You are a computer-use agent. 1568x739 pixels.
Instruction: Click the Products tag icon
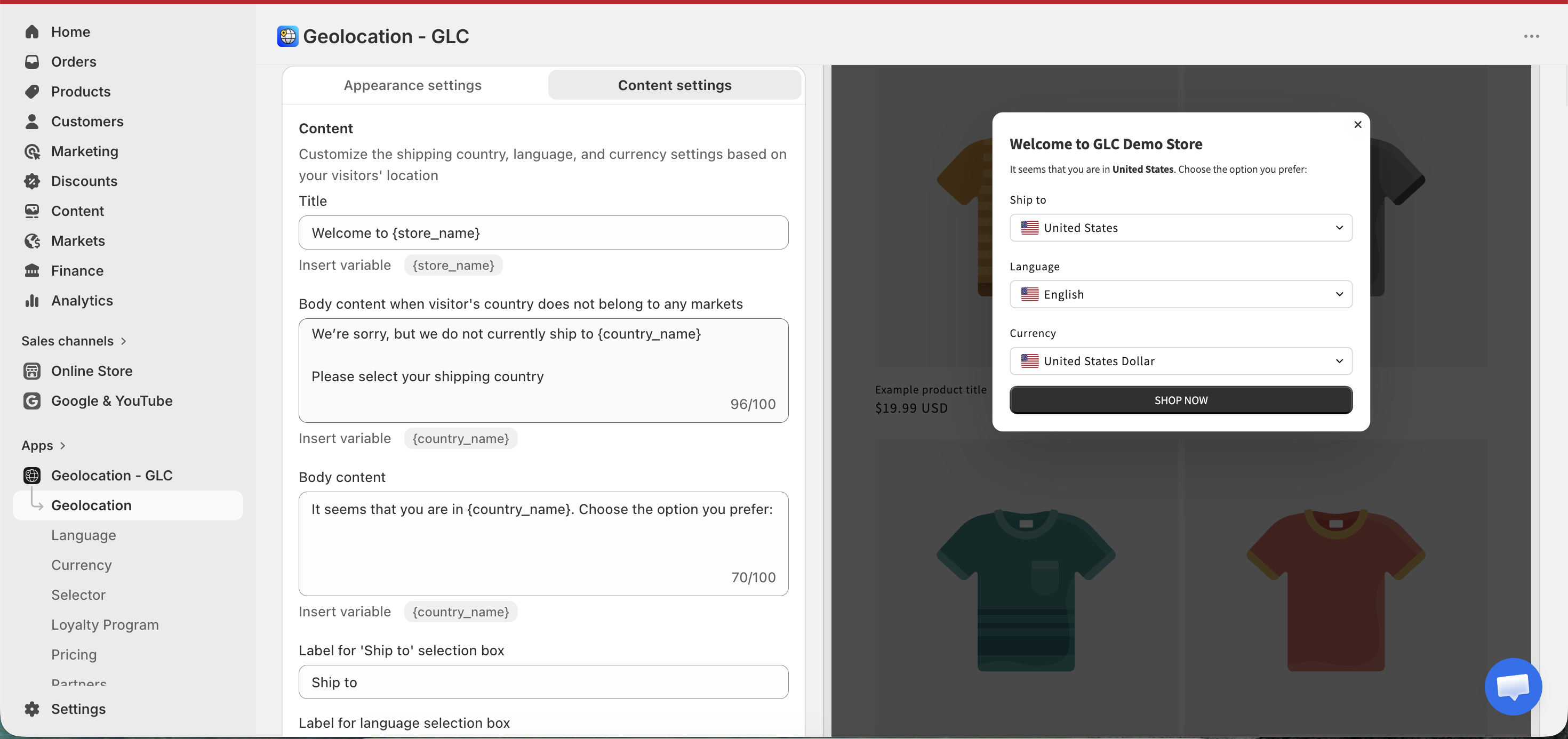(32, 91)
